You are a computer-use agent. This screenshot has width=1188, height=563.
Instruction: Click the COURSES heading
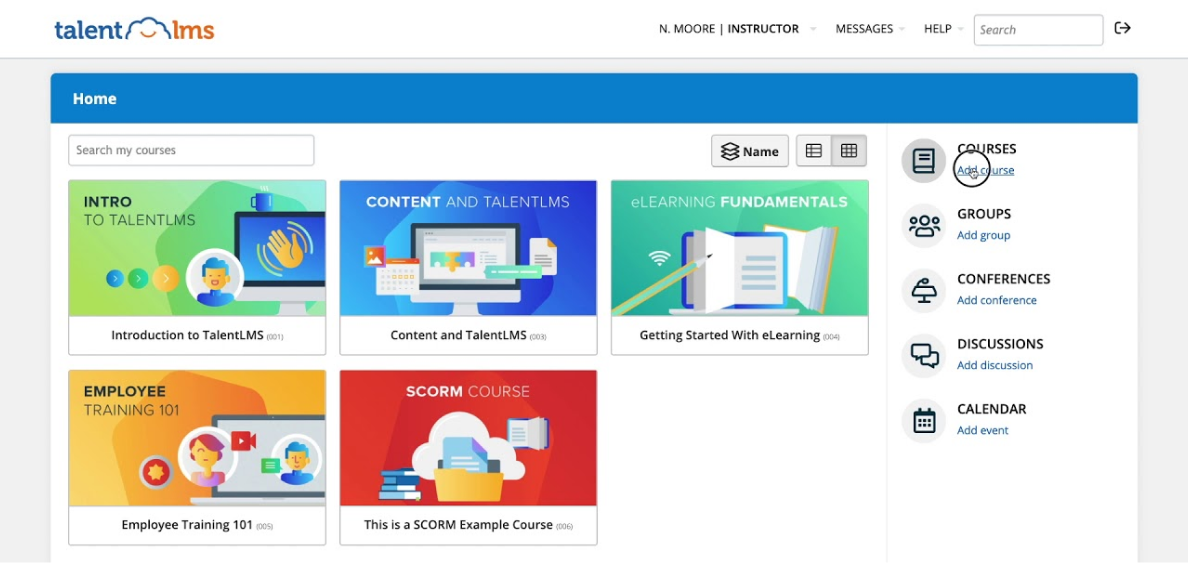pos(986,149)
